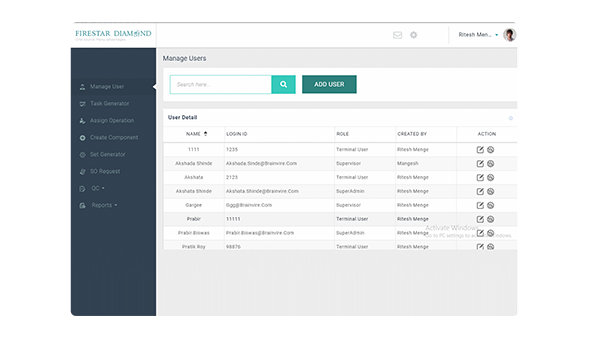Disable the Prabir user with login 11111

point(491,219)
